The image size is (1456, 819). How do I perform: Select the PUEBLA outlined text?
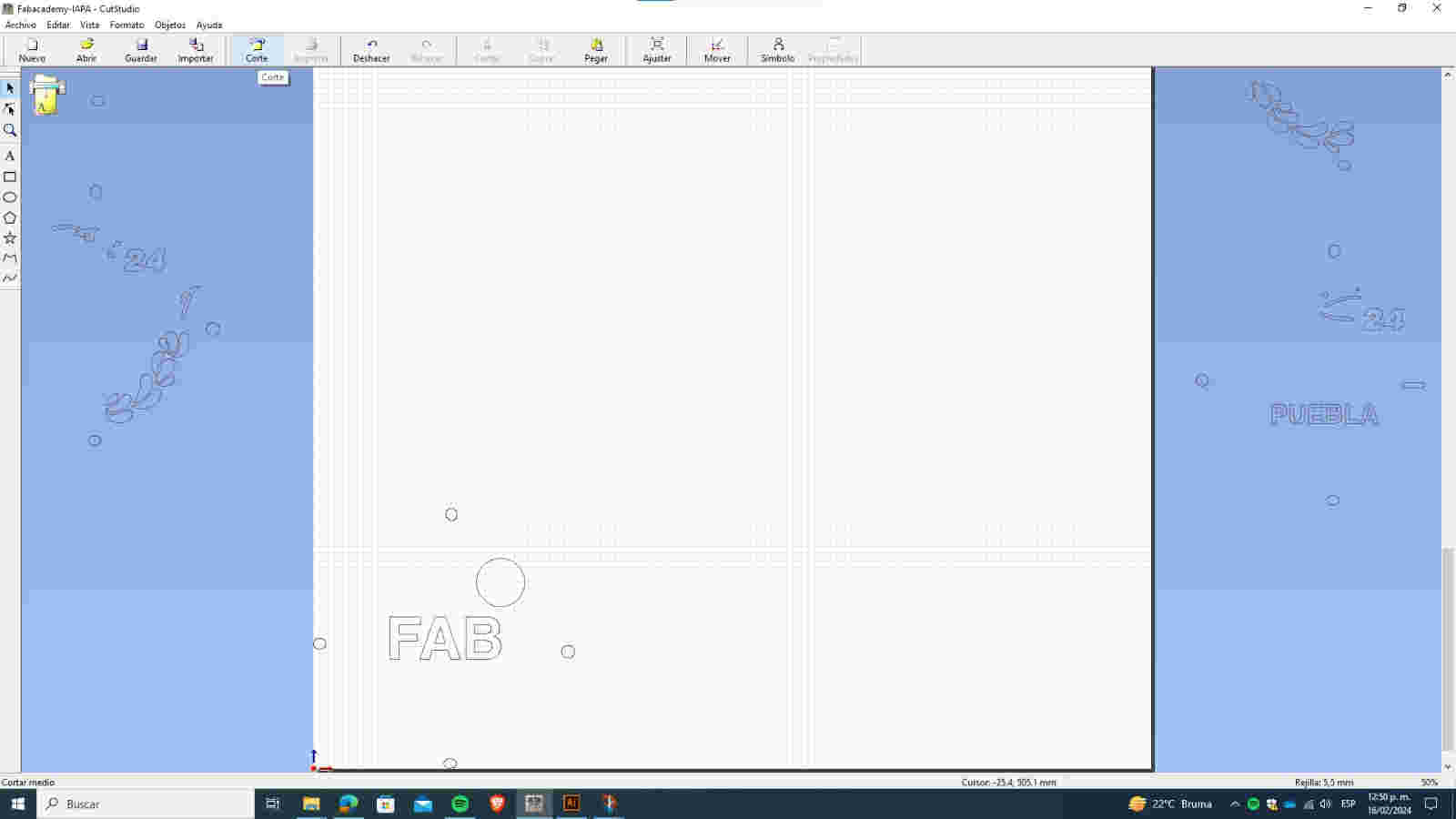coord(1324,415)
